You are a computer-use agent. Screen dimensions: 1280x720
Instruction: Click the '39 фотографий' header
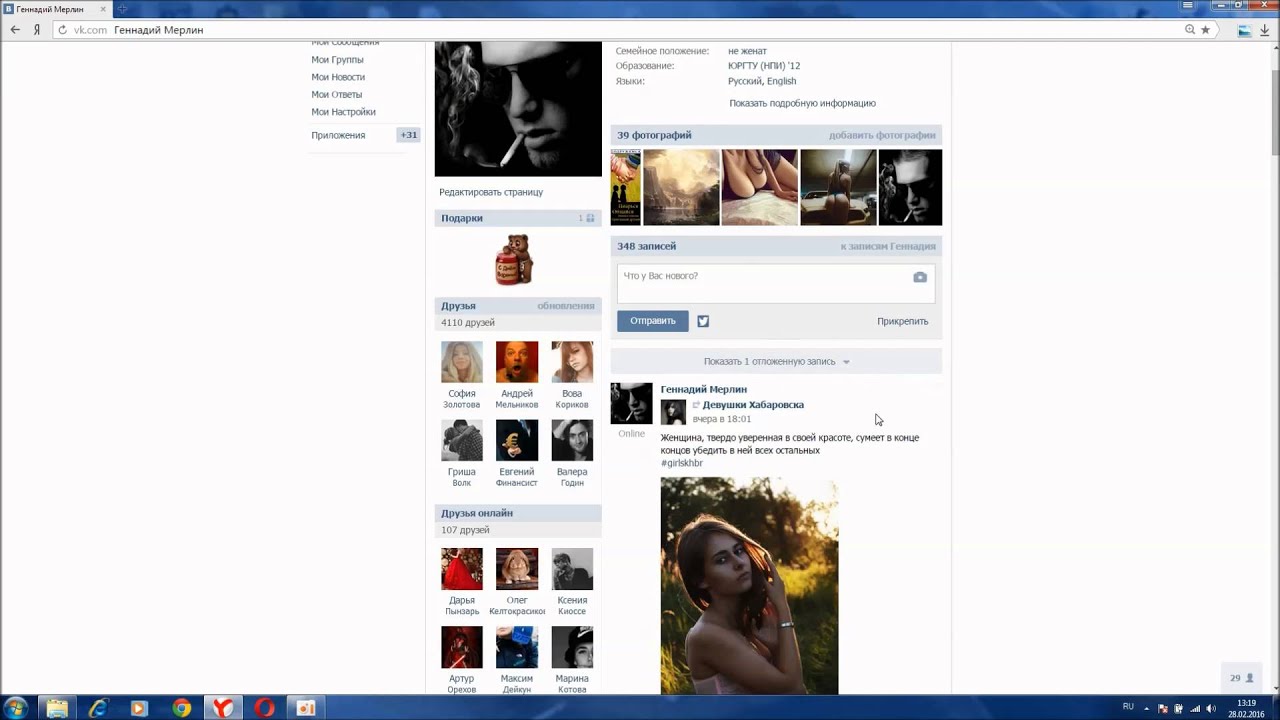(654, 135)
